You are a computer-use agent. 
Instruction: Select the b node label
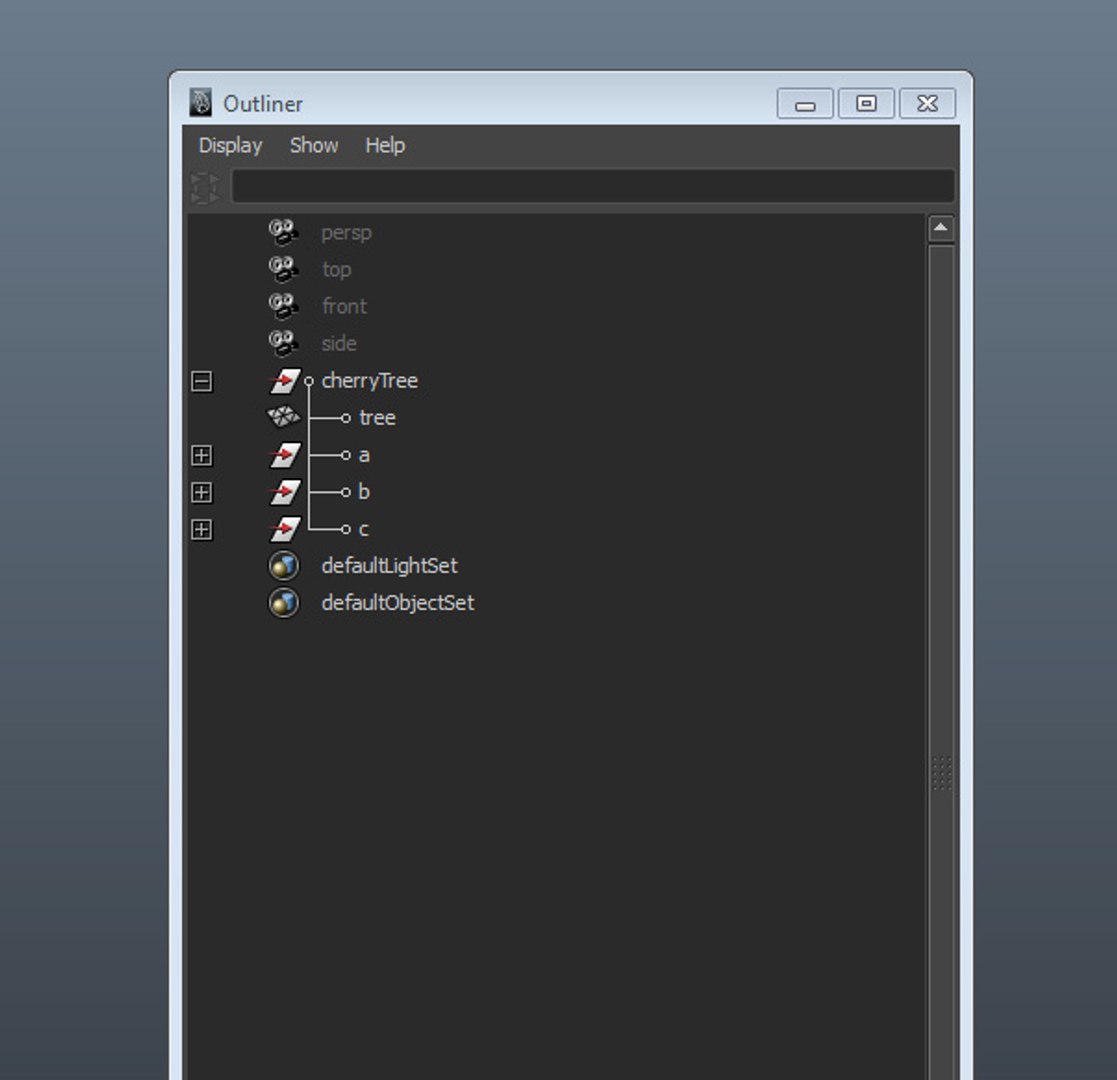[364, 492]
